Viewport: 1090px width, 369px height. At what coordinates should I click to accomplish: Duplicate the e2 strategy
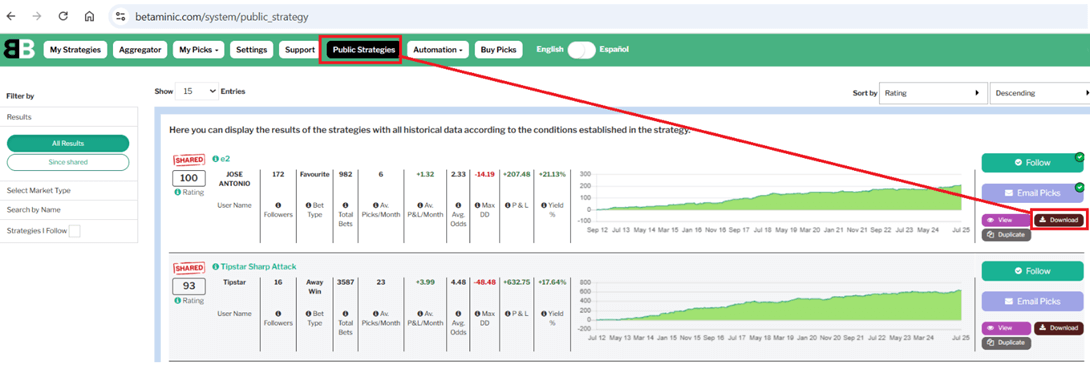pos(1006,235)
